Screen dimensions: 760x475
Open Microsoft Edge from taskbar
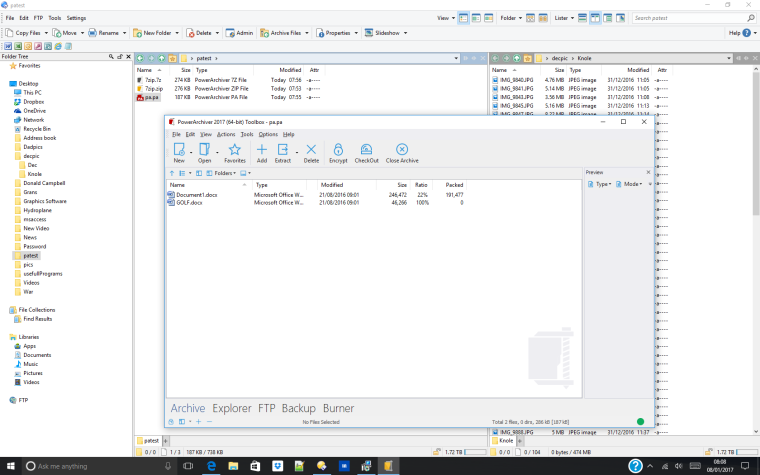click(x=211, y=466)
